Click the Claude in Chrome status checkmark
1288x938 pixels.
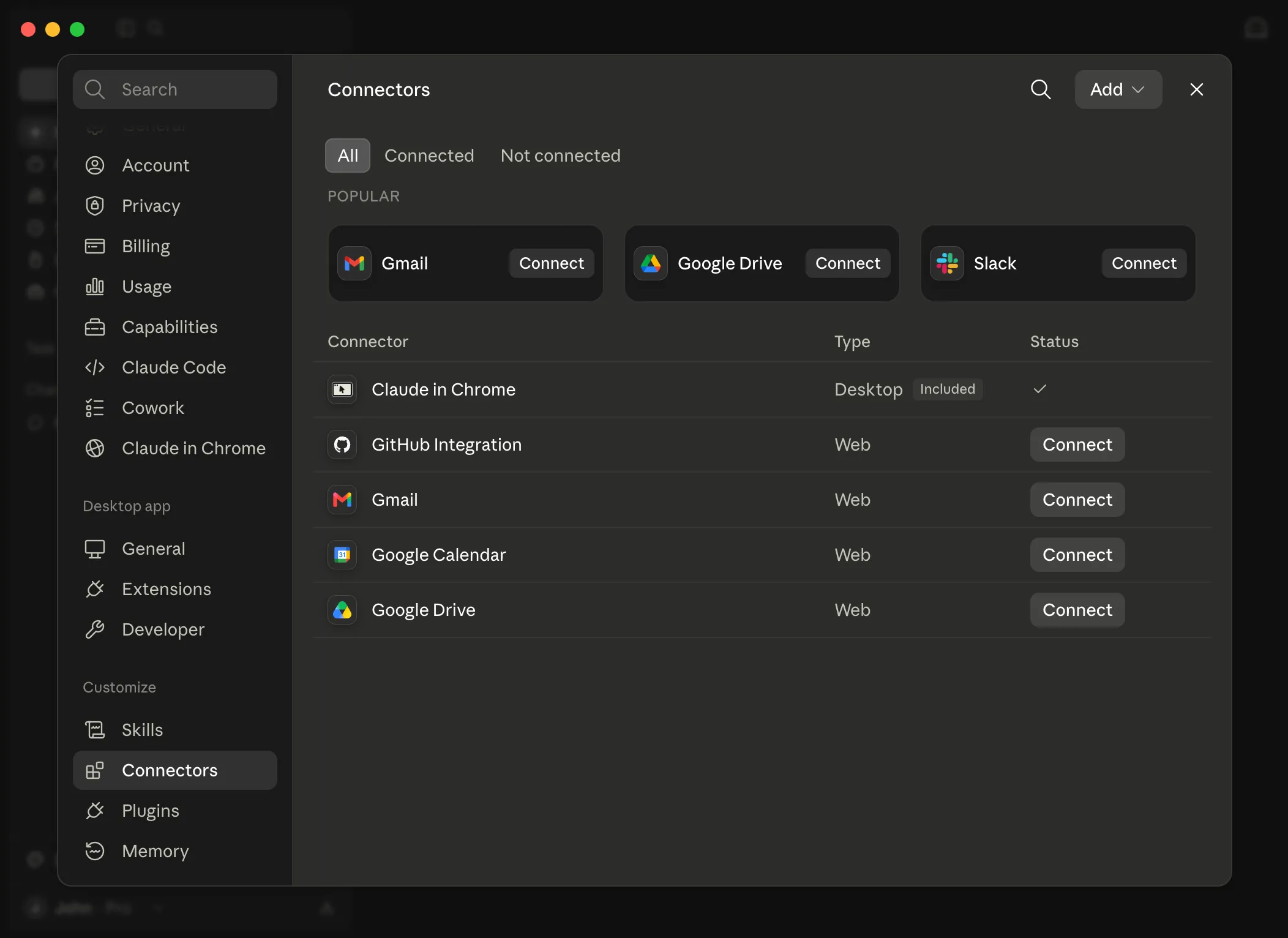[1040, 389]
